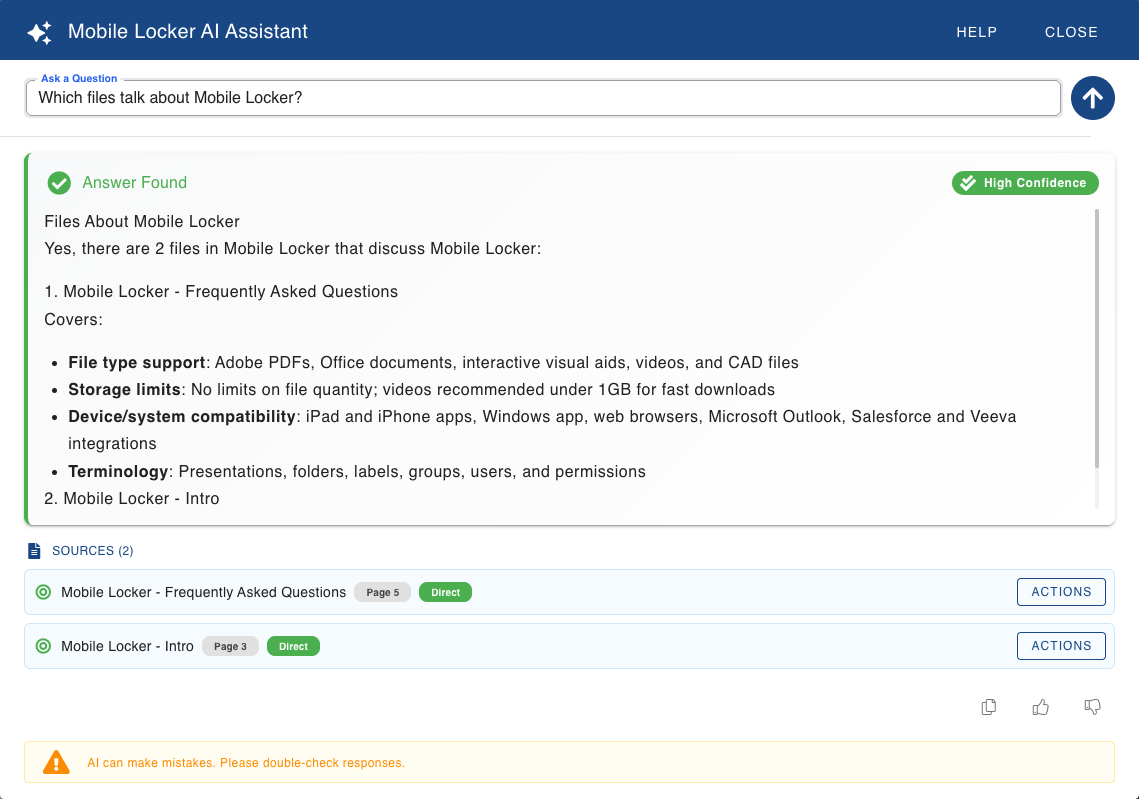
Task: Click Direct tag on Mobile Locker - Intro row
Action: point(293,646)
